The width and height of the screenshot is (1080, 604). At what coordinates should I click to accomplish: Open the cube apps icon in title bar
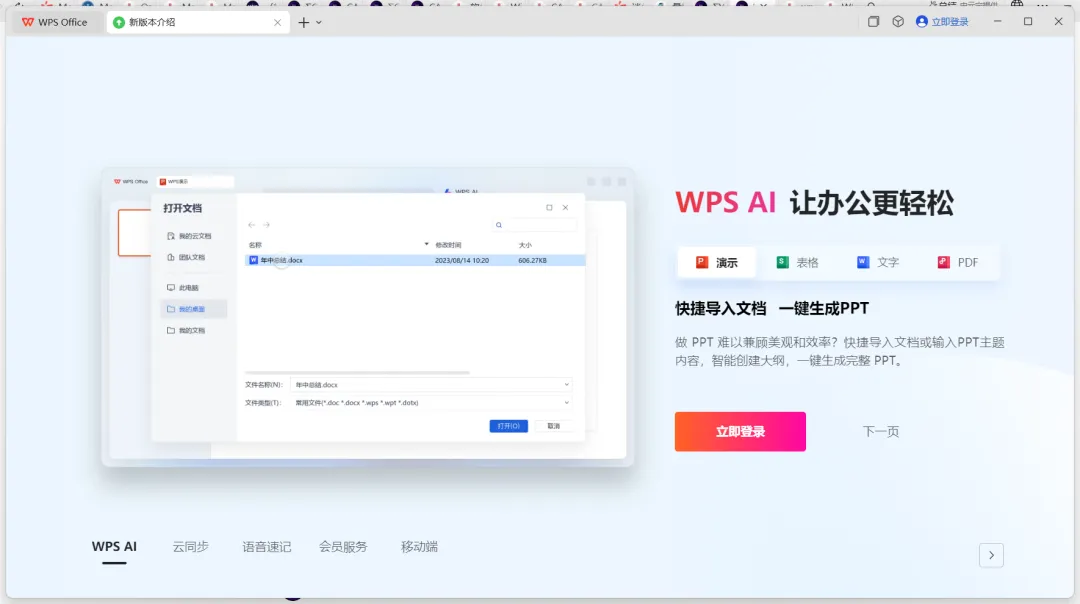pyautogui.click(x=898, y=22)
